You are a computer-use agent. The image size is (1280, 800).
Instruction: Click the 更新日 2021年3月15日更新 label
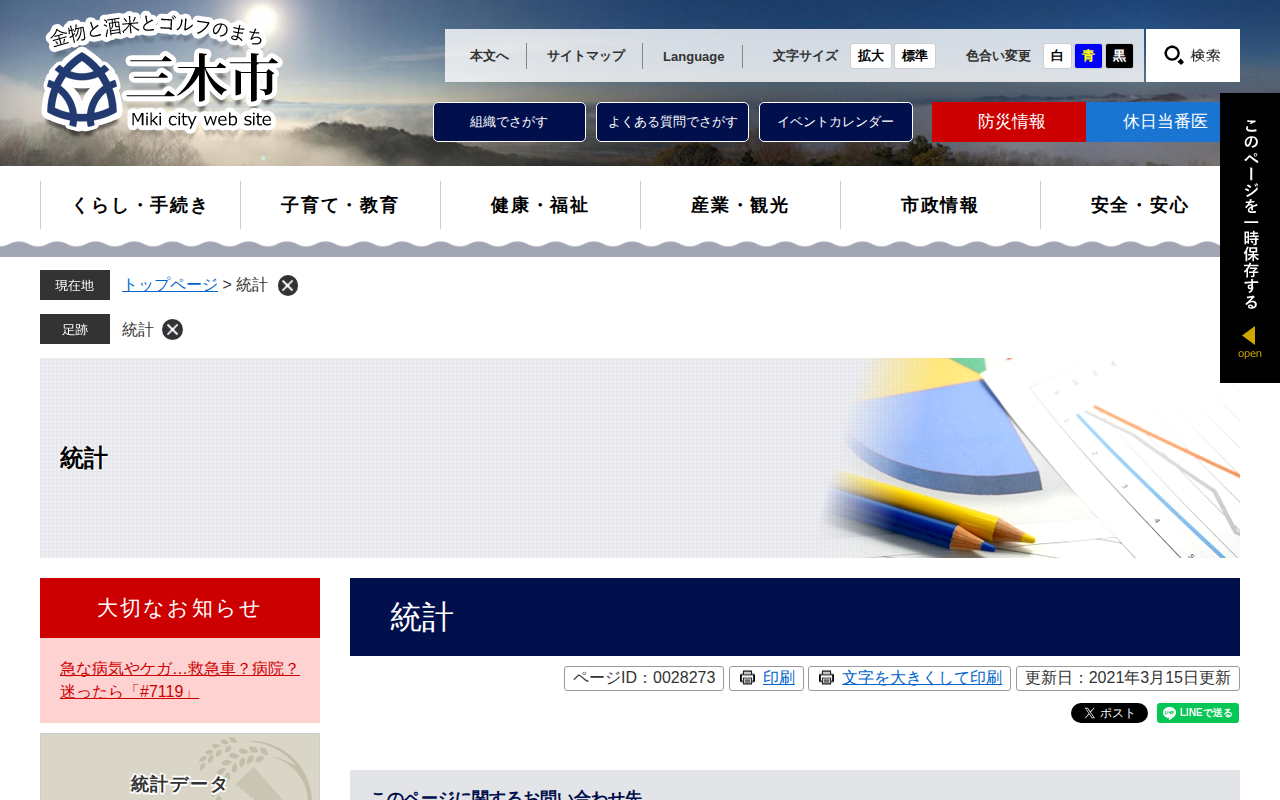(1128, 678)
